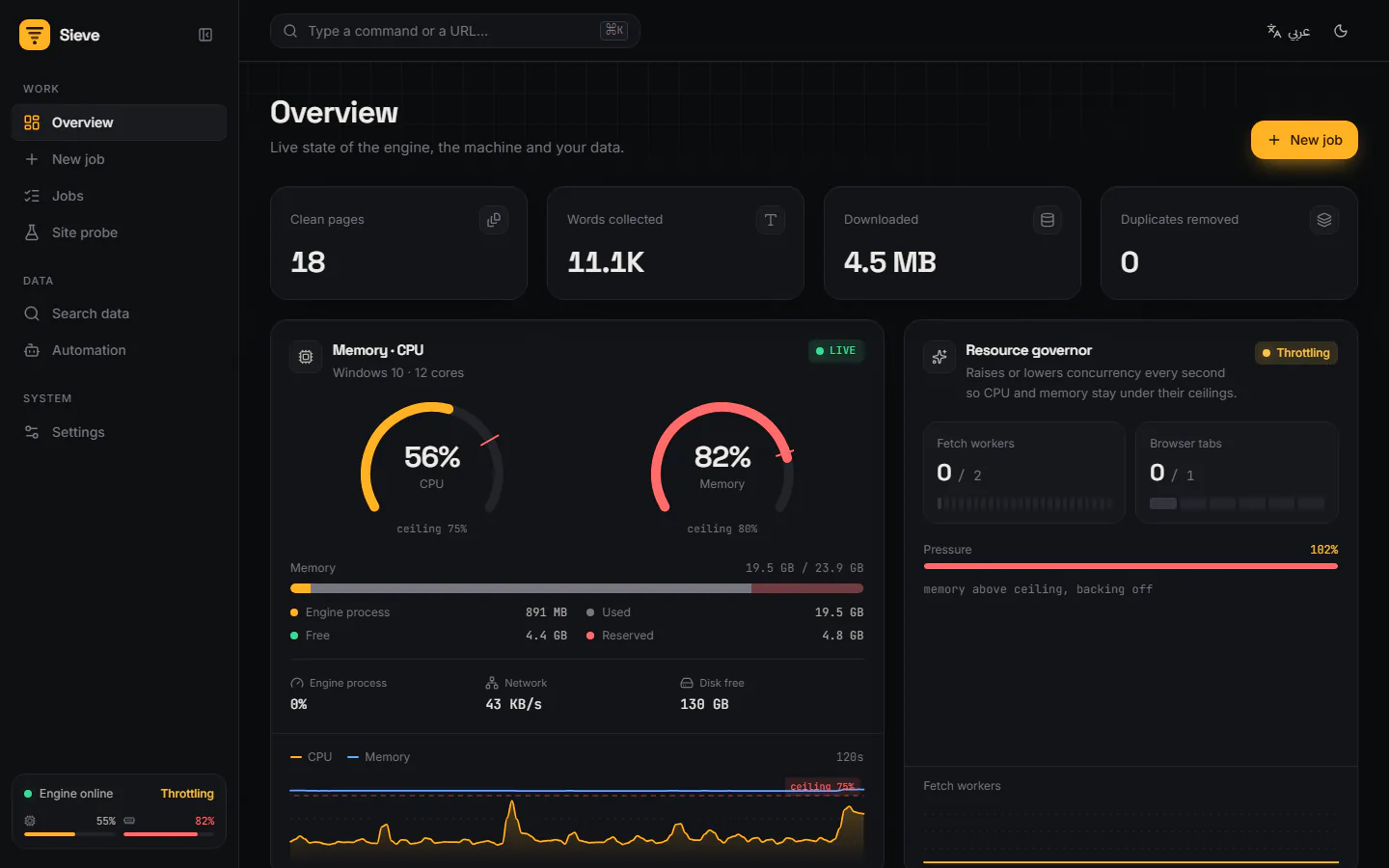
Task: Click the search magnifier in command bar
Action: pyautogui.click(x=290, y=31)
